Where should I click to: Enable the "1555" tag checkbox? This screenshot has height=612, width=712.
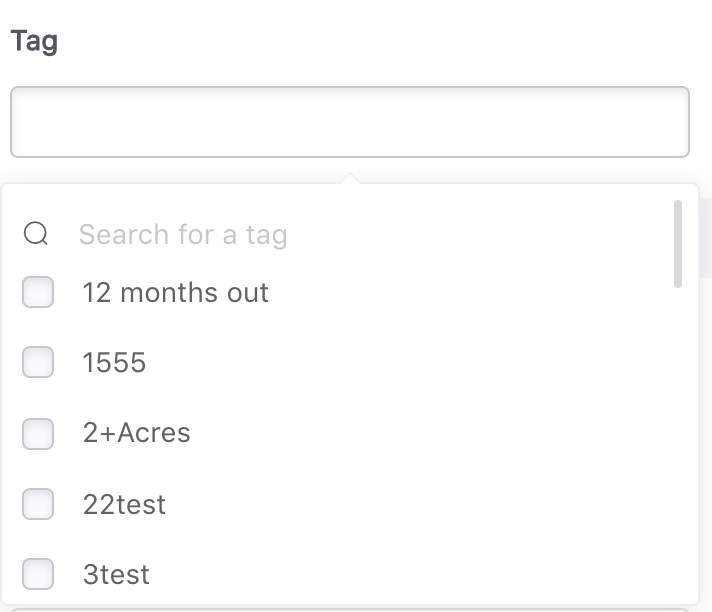[x=38, y=362]
